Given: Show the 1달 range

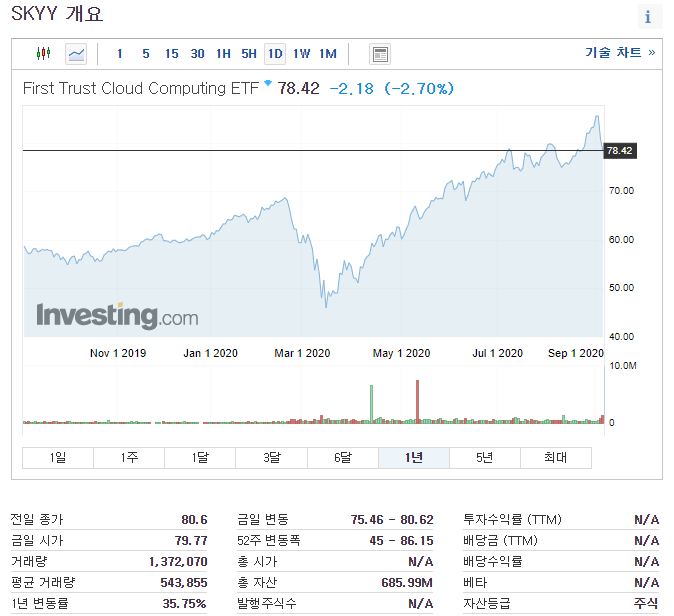Looking at the screenshot, I should point(200,457).
